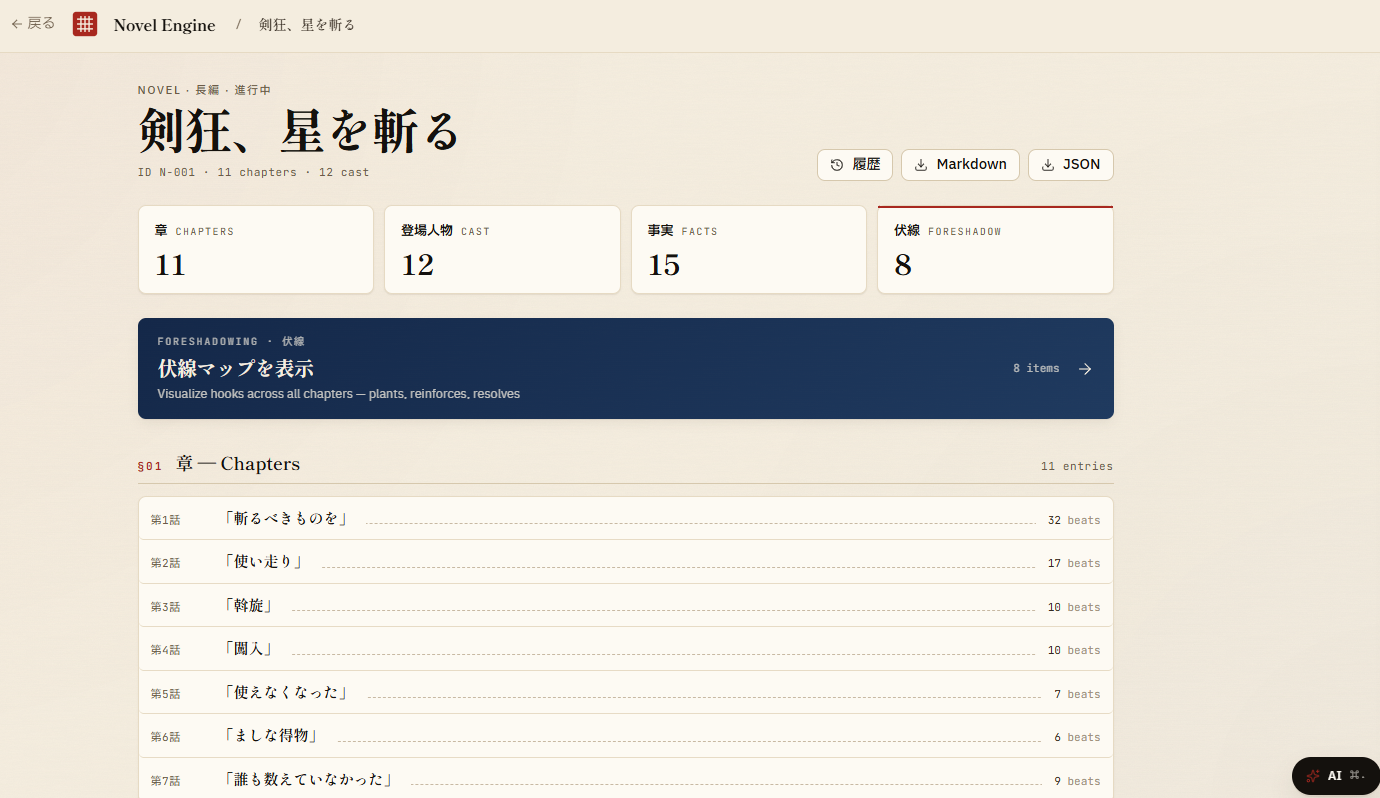Screen dimensions: 1380x798
Task: Select the 事実 Facts stat card
Action: click(x=749, y=250)
